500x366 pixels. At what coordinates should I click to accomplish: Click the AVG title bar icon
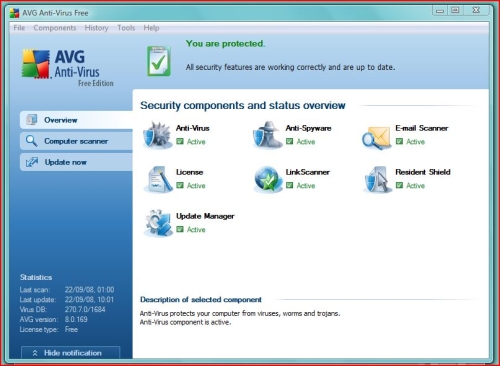pos(14,13)
